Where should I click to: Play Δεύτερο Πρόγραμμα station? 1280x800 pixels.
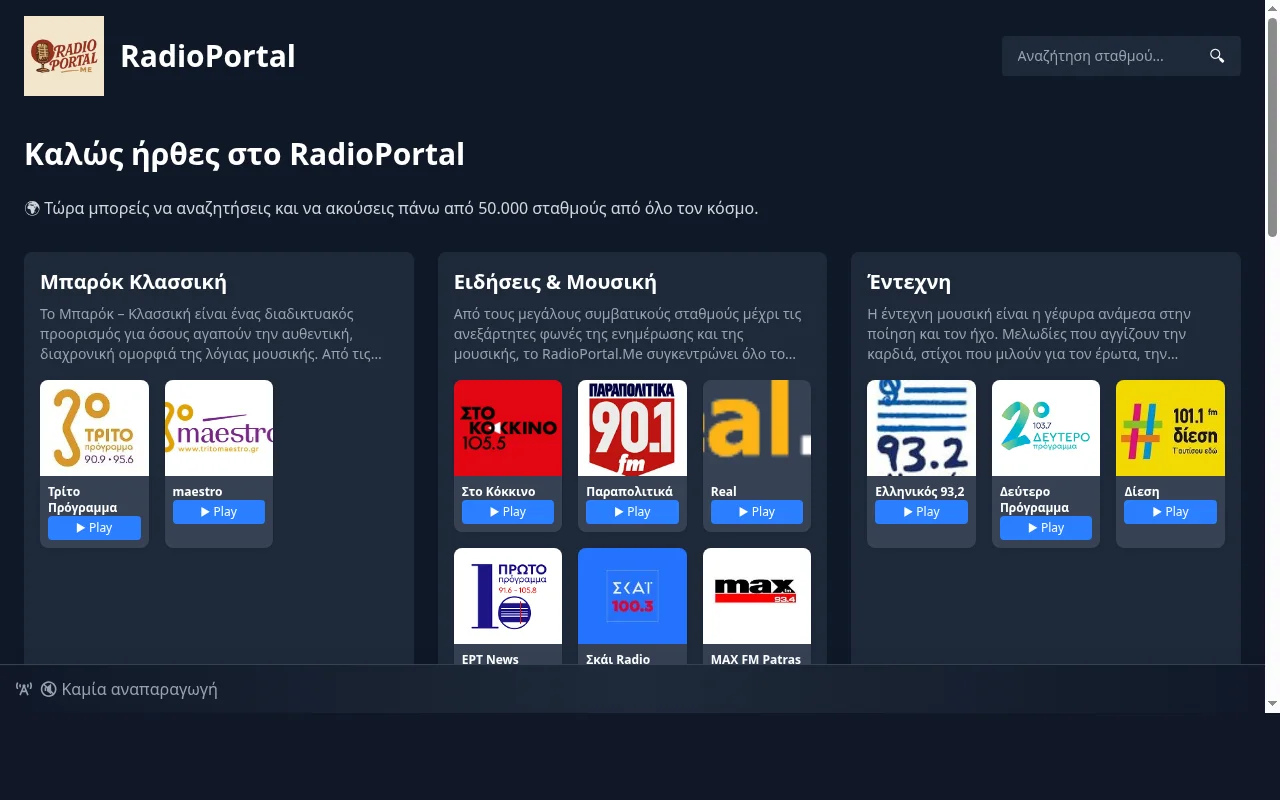click(x=1046, y=528)
